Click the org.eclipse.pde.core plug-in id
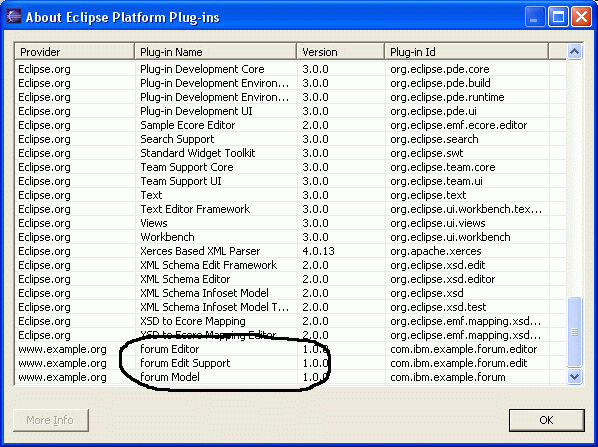598x447 pixels. tap(439, 69)
